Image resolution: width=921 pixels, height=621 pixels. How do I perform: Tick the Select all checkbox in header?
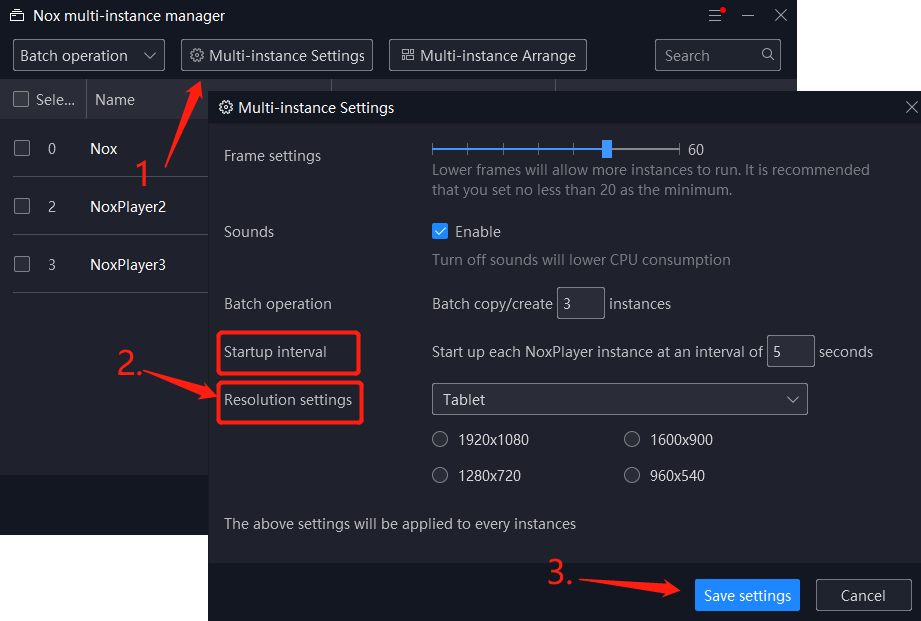[21, 99]
